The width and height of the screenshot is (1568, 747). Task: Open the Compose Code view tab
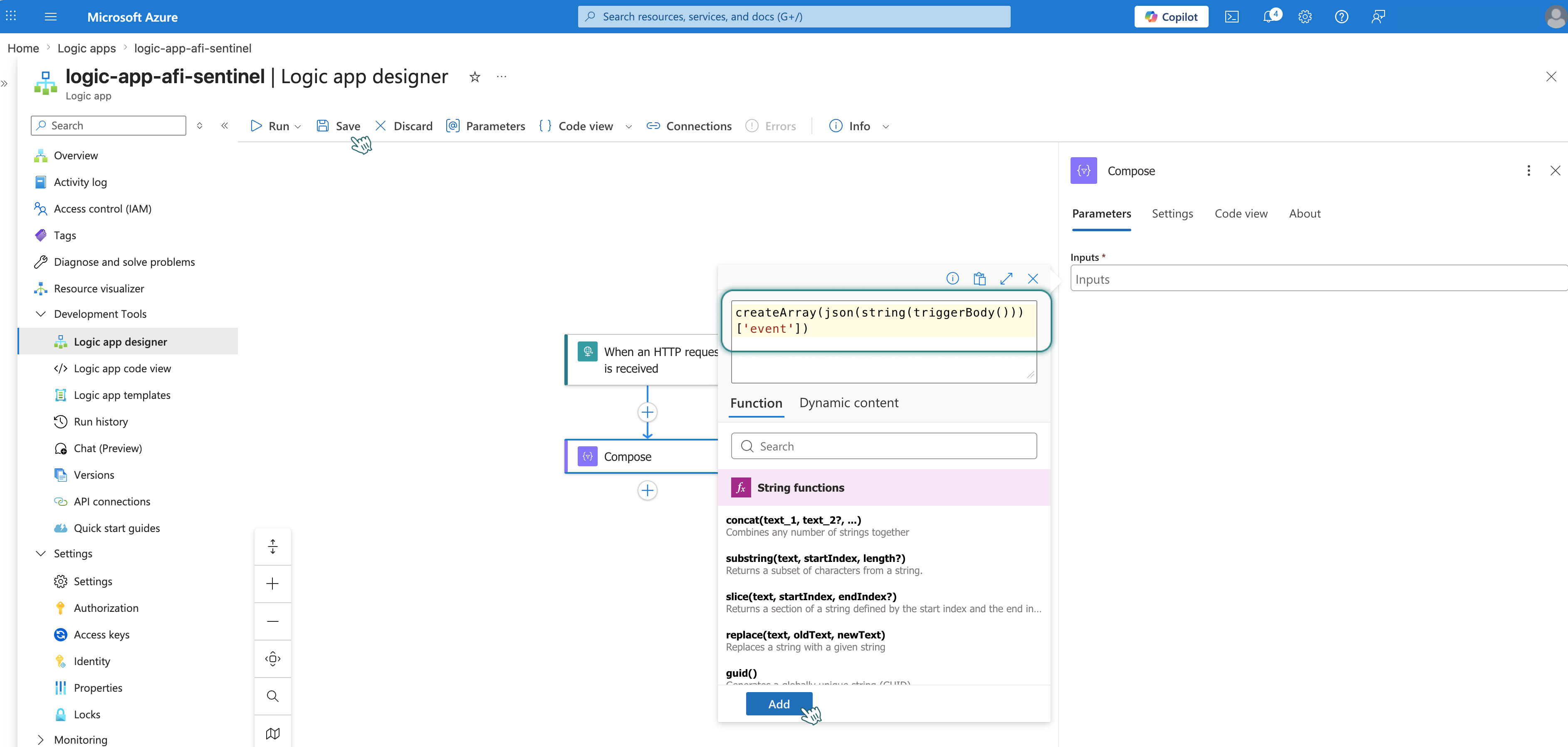1241,214
